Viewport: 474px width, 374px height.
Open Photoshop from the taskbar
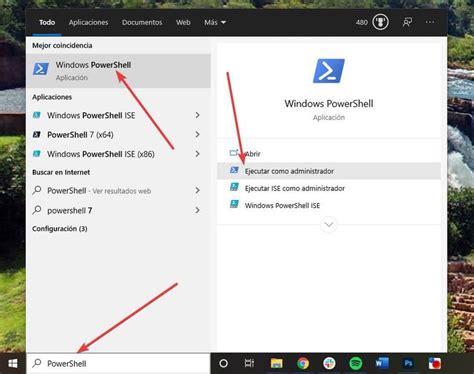(408, 363)
